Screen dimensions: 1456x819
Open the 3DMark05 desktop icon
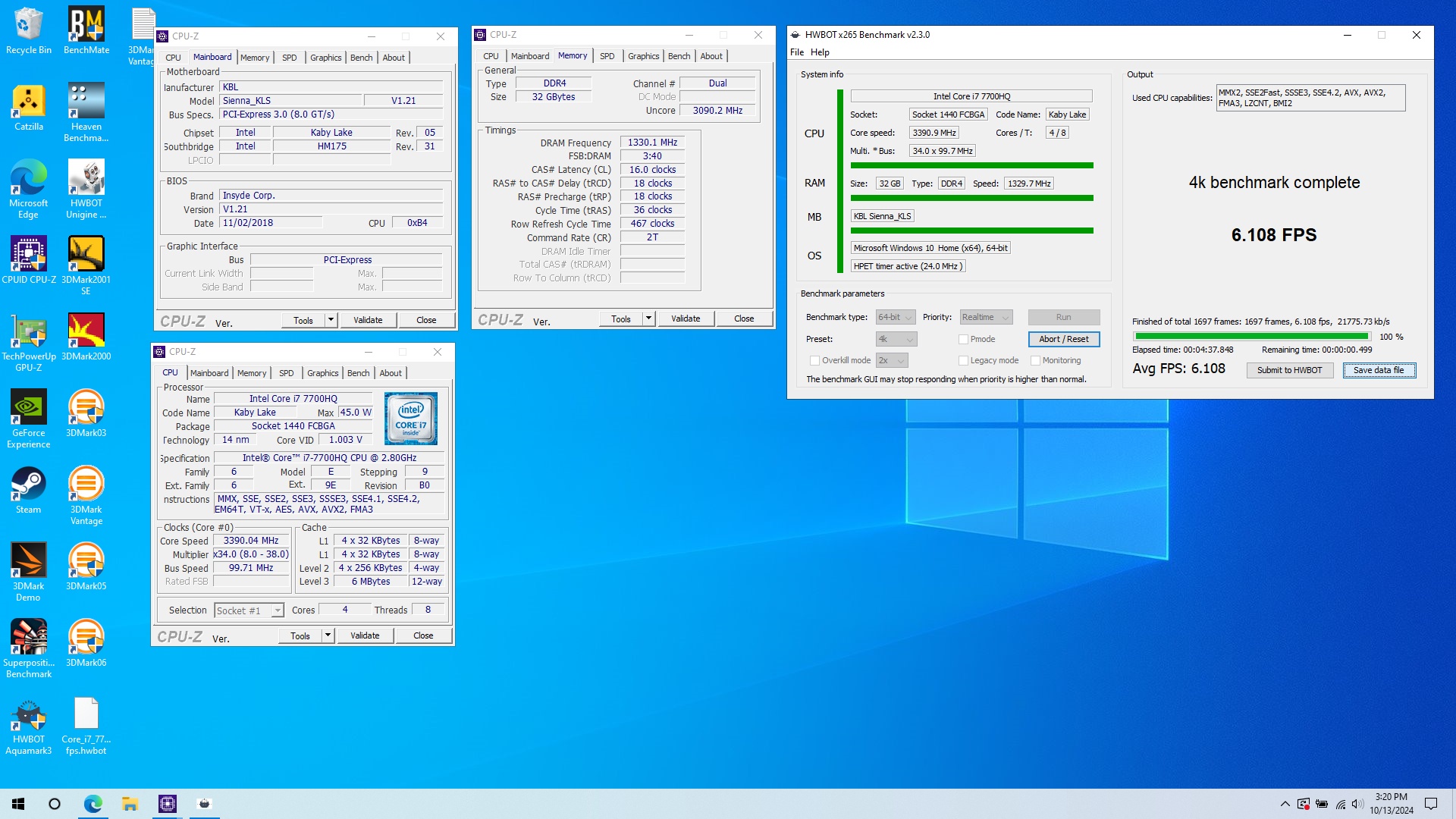[86, 566]
